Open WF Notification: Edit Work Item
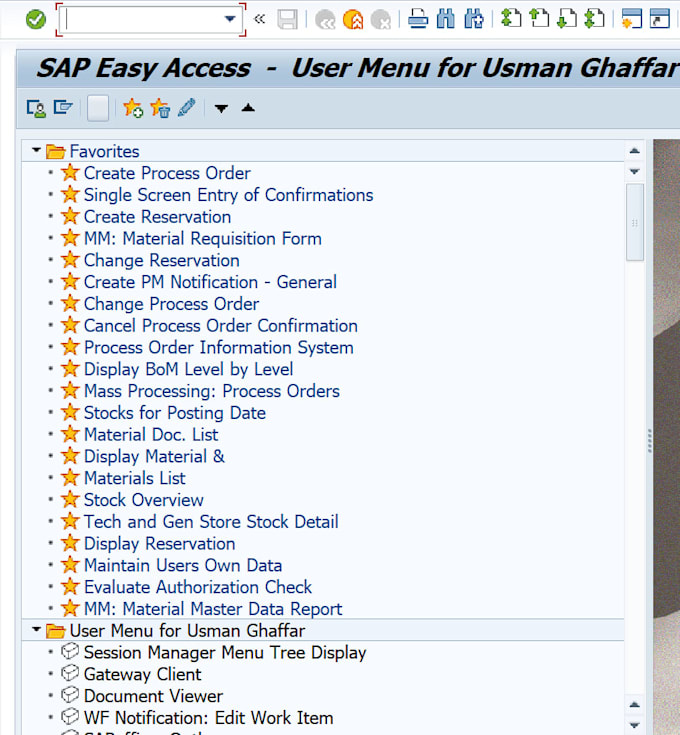 [209, 718]
